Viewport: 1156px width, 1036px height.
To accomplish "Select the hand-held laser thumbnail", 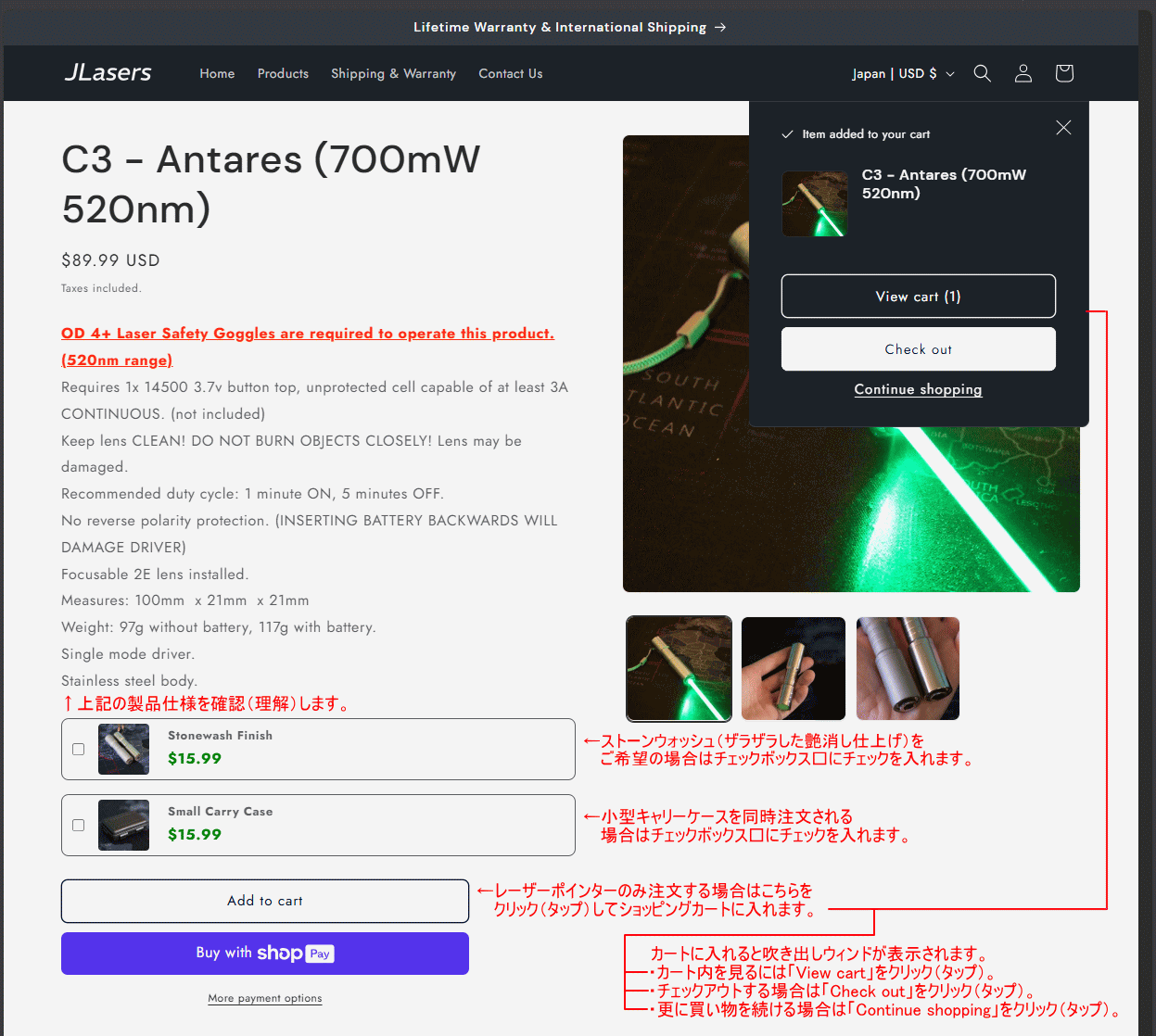I will (794, 668).
